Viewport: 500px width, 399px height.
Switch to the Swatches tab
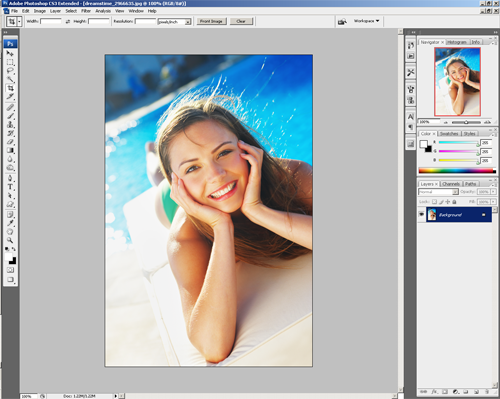click(449, 134)
